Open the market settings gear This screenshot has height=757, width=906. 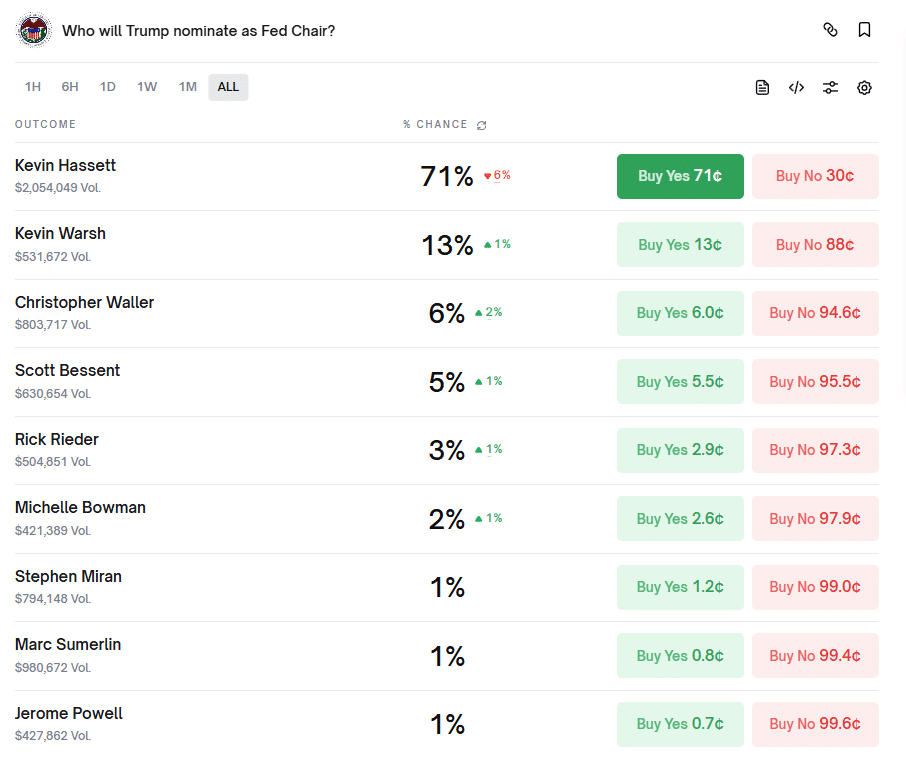coord(864,87)
